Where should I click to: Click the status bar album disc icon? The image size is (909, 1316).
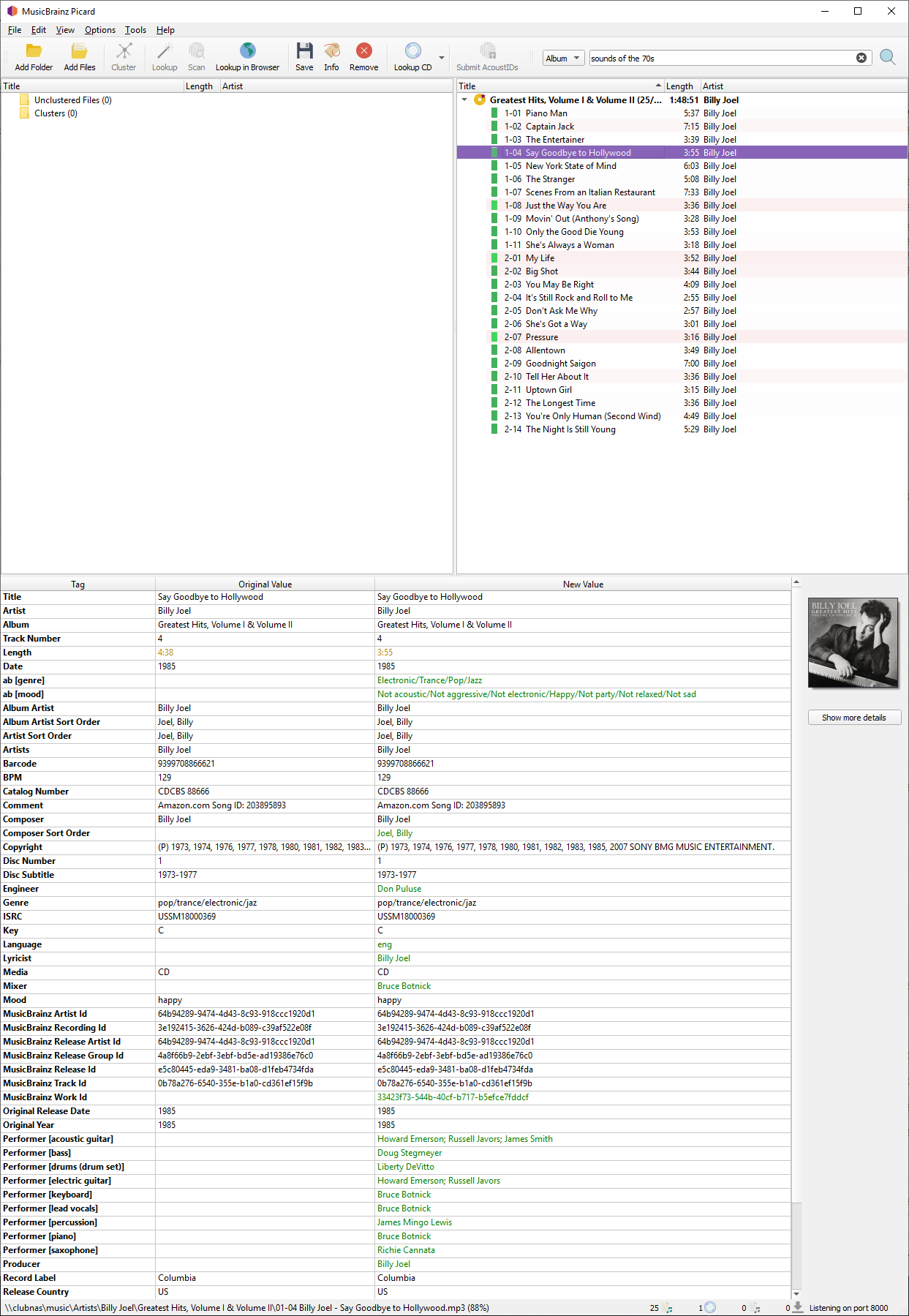coord(710,1307)
